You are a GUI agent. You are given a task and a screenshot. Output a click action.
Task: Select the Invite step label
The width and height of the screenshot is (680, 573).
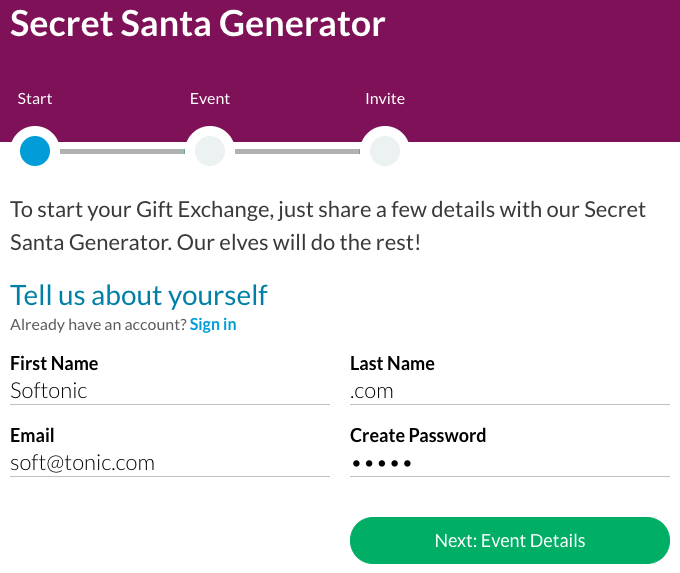point(385,99)
